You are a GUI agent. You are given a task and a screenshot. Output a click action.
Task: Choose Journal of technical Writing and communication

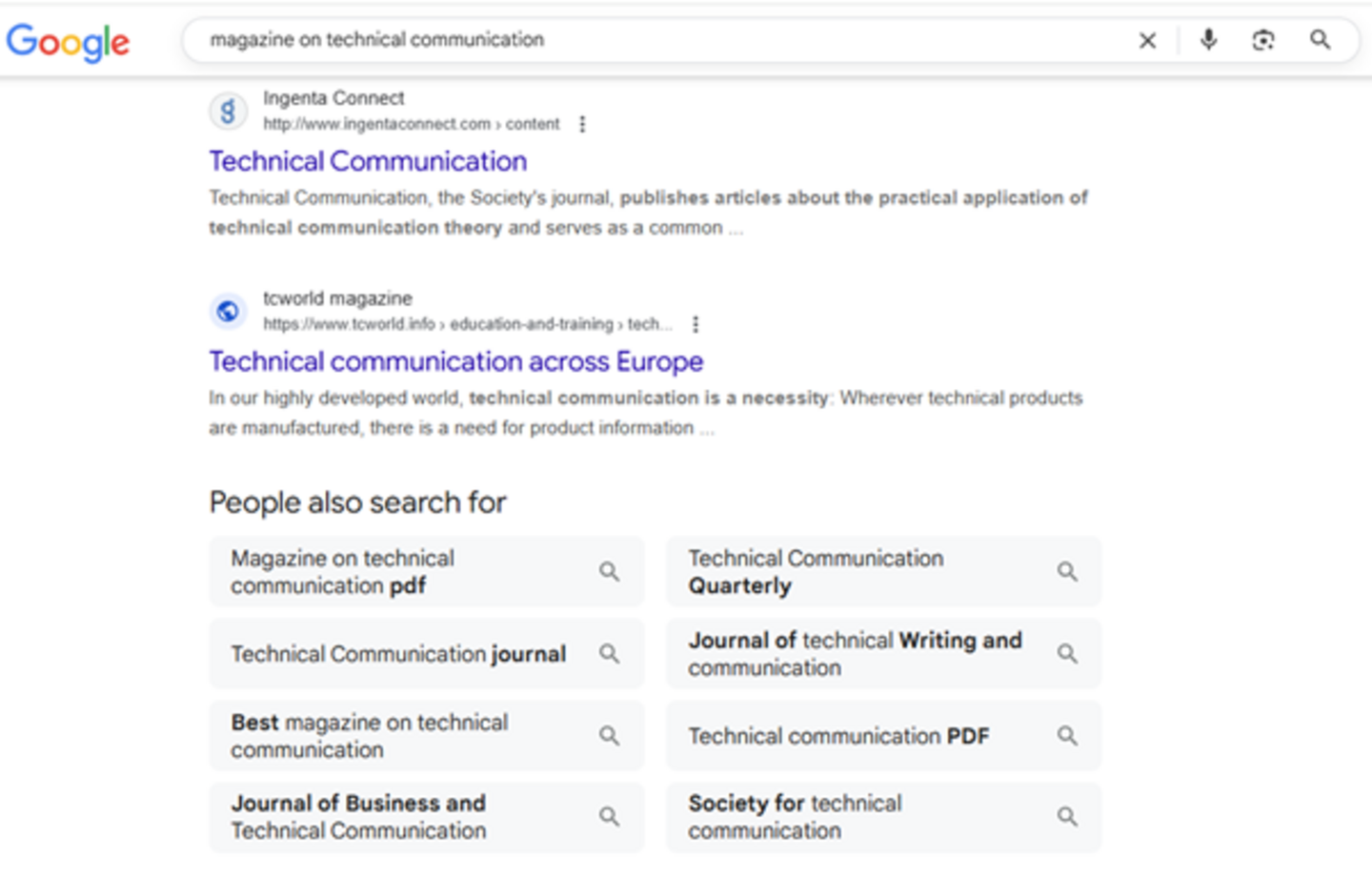coord(883,654)
